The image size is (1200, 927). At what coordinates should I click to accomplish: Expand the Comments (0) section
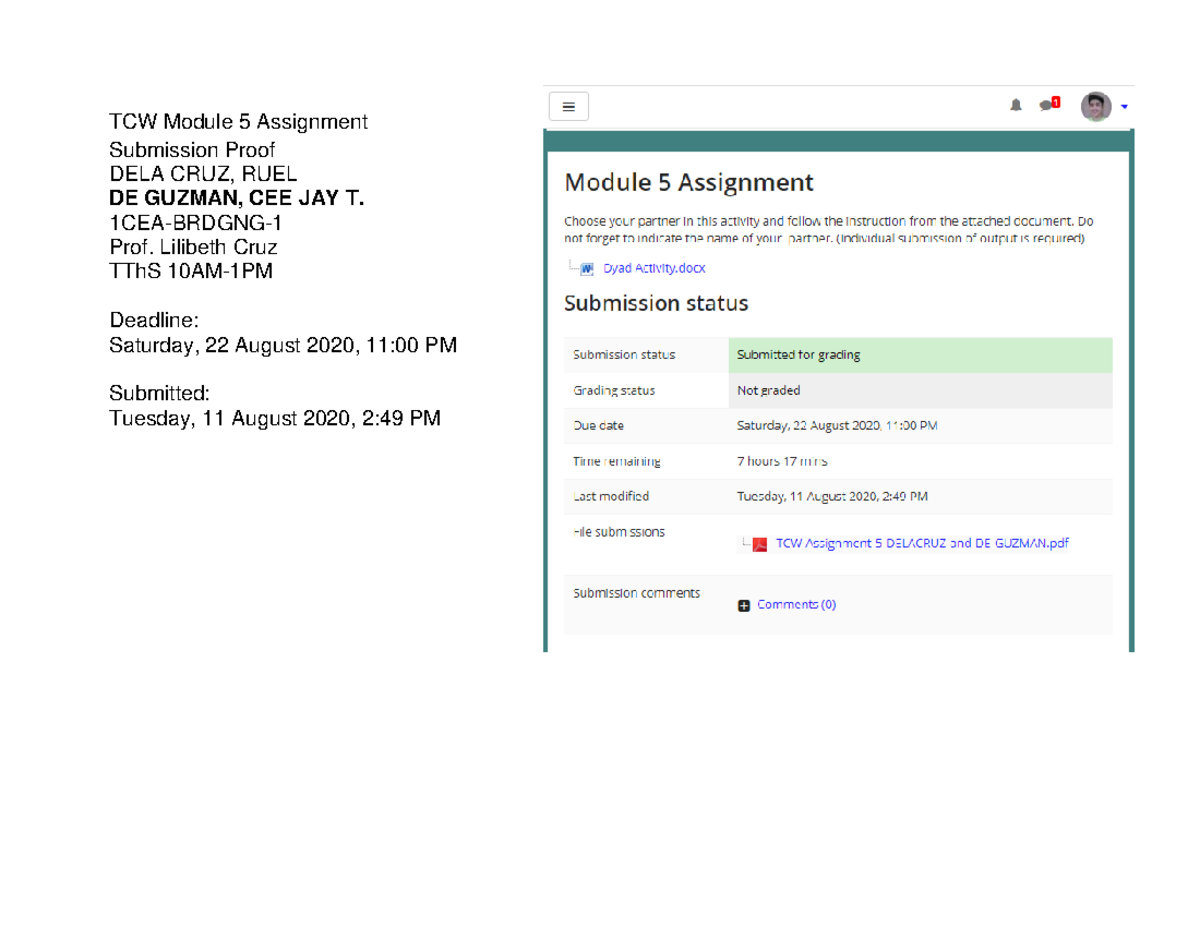click(797, 604)
